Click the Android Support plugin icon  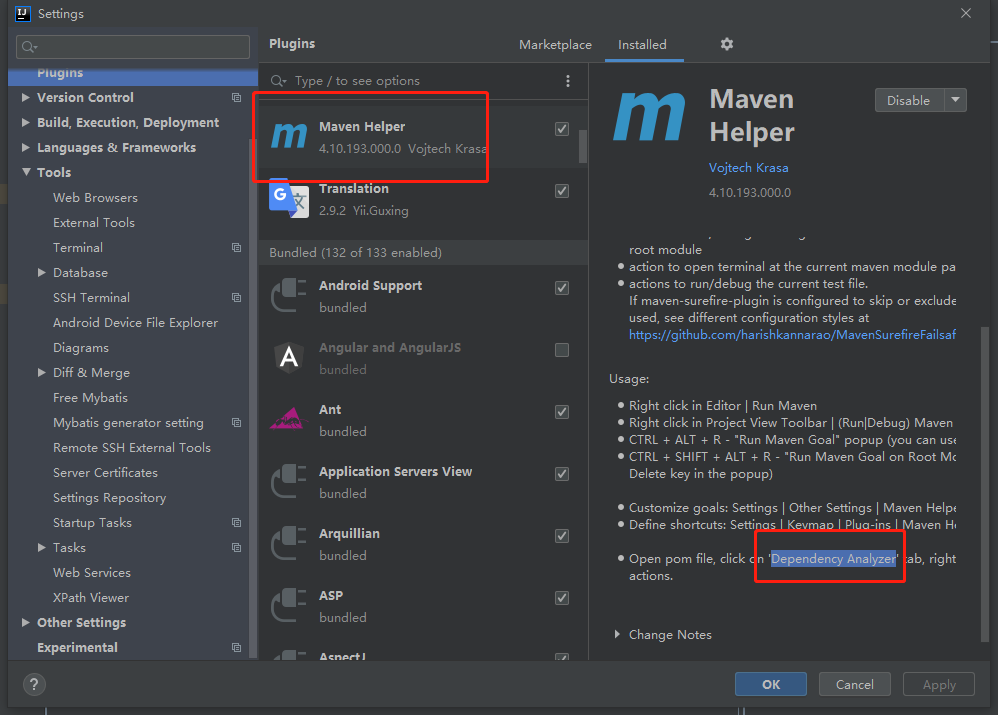pos(289,295)
